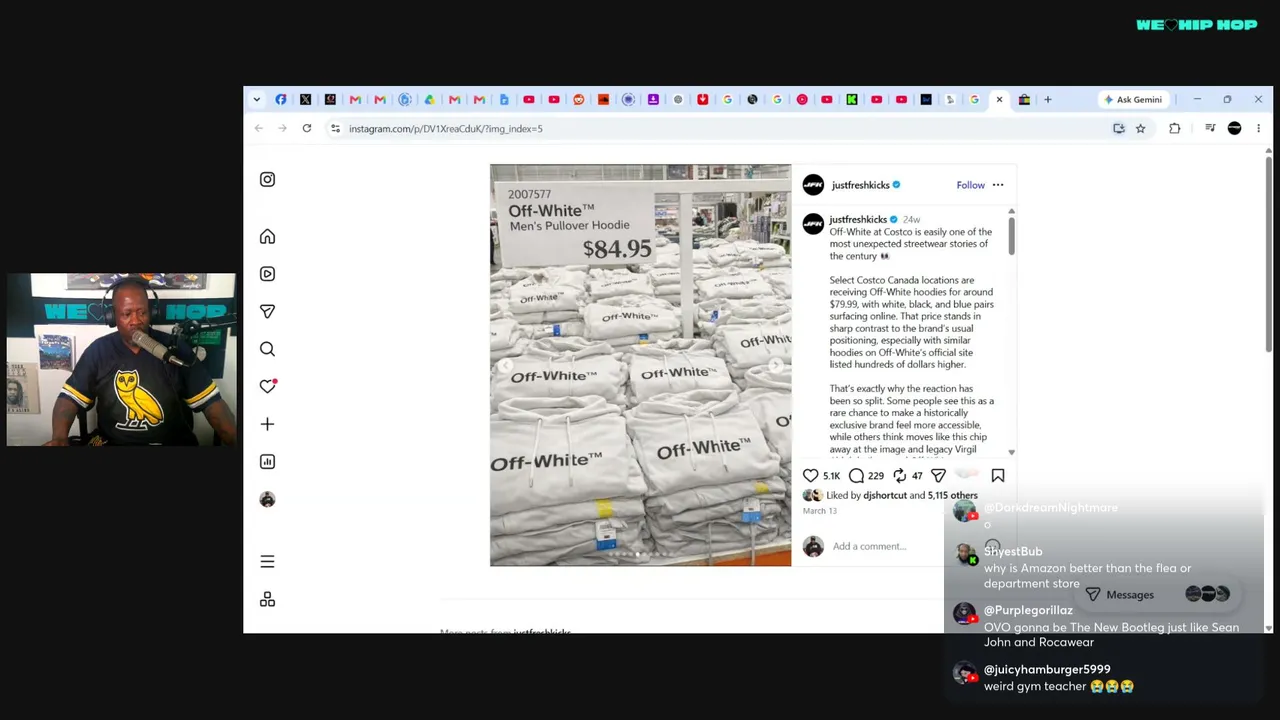Viewport: 1280px width, 720px height.
Task: Switch to the green K icon tab
Action: [852, 100]
